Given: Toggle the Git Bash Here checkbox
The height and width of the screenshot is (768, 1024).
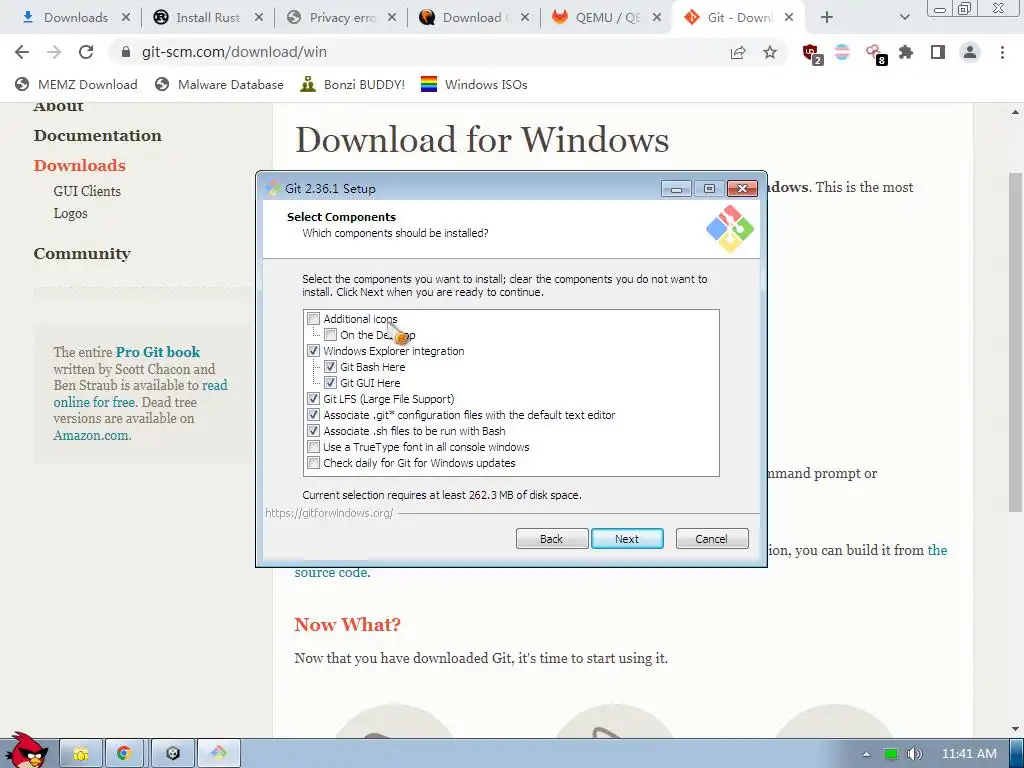Looking at the screenshot, I should pos(330,367).
